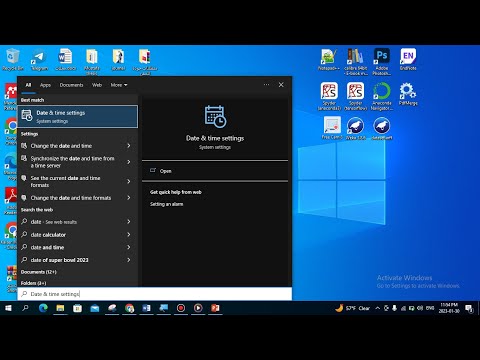The height and width of the screenshot is (360, 480).
Task: Open the Weka desktop shortcut
Action: click(x=355, y=128)
